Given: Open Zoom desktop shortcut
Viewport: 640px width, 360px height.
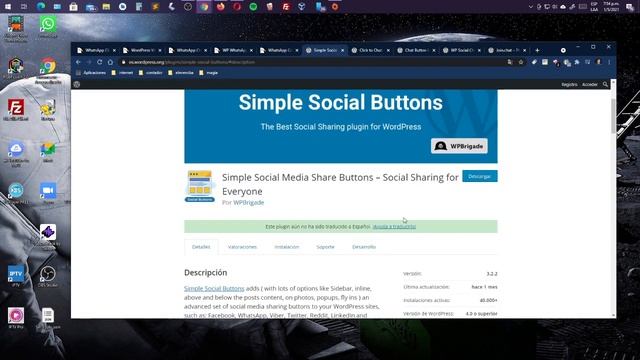Looking at the screenshot, I should 48,193.
